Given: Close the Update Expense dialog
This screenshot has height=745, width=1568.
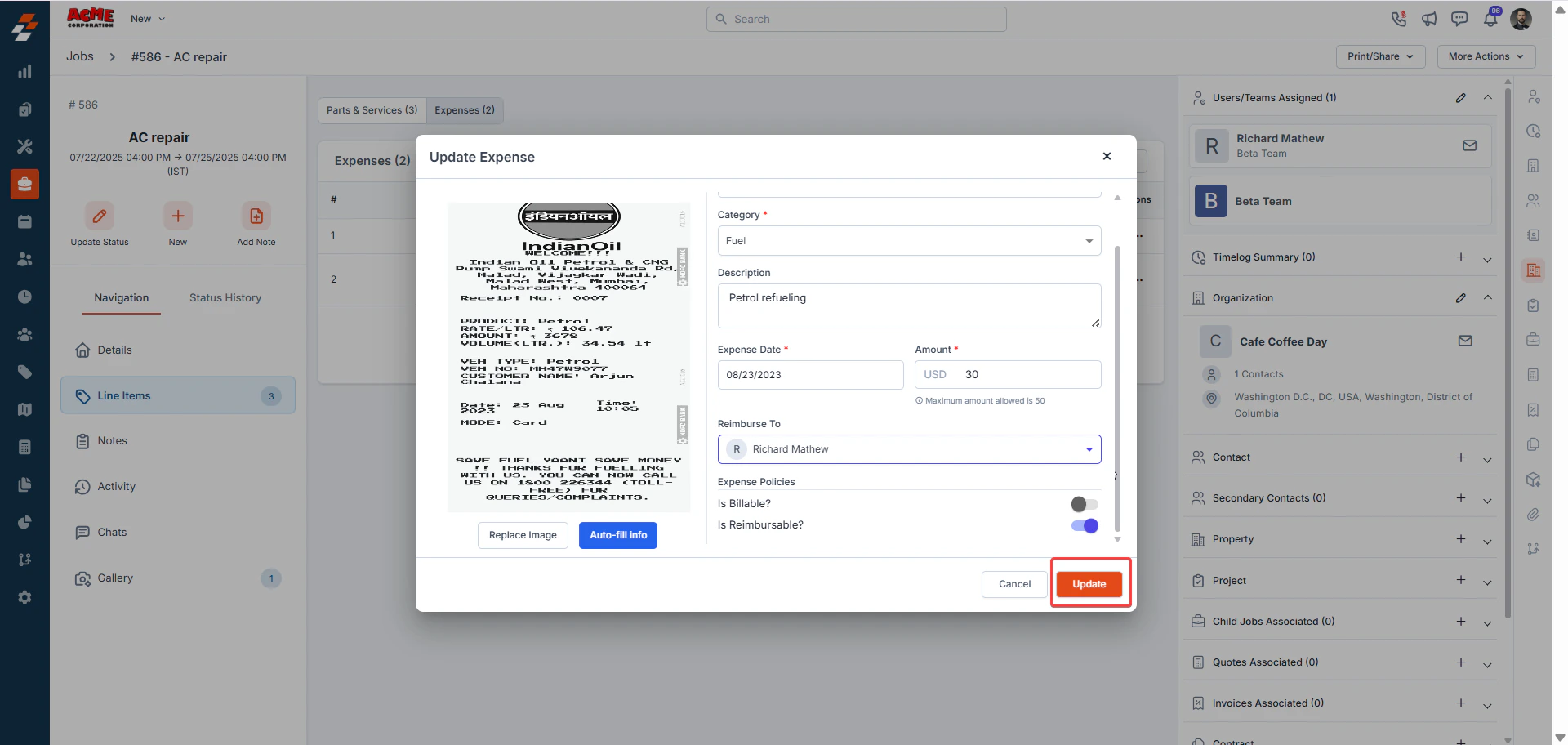Looking at the screenshot, I should click(1107, 156).
